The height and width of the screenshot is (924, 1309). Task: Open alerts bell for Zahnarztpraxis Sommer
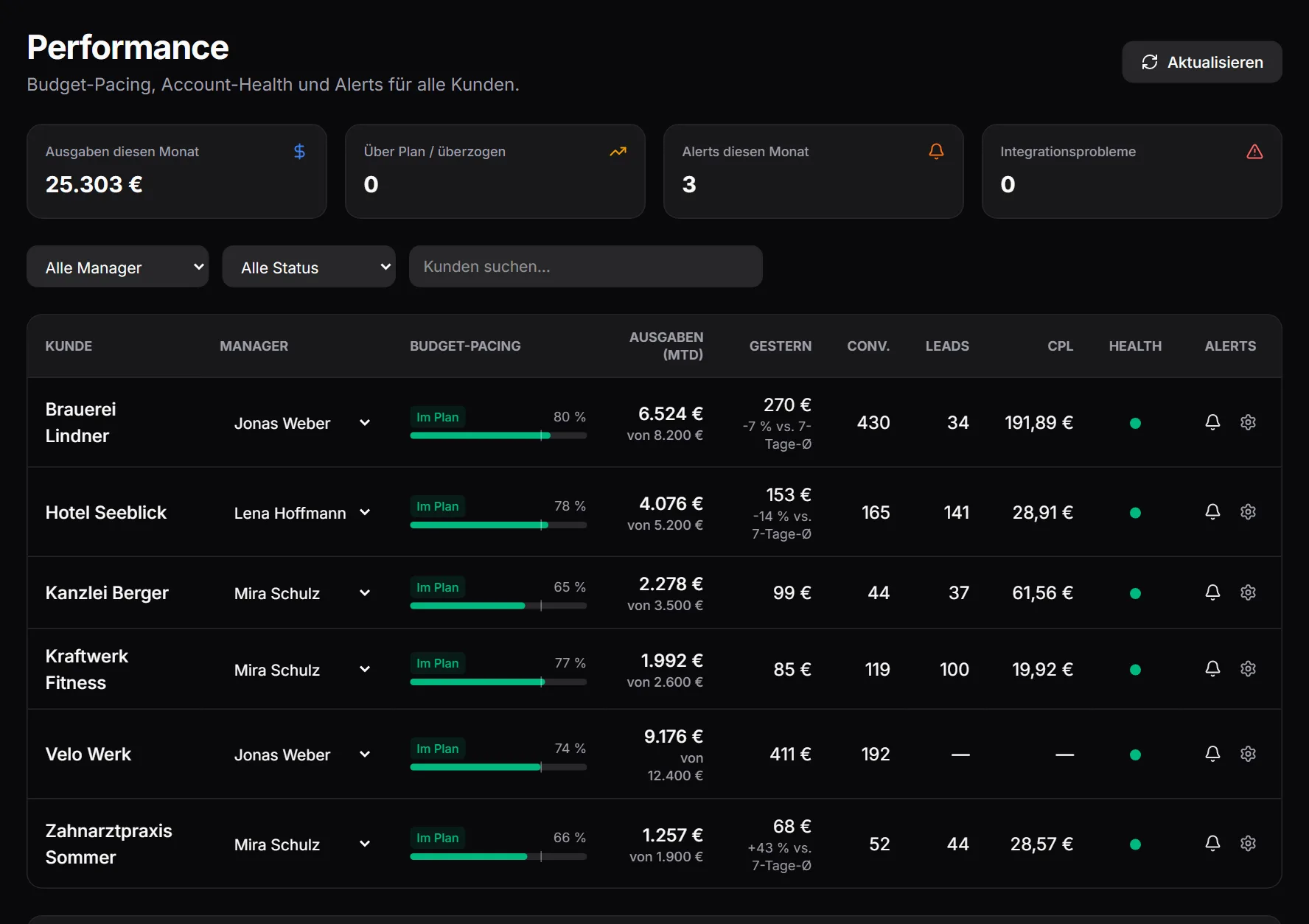[1212, 843]
